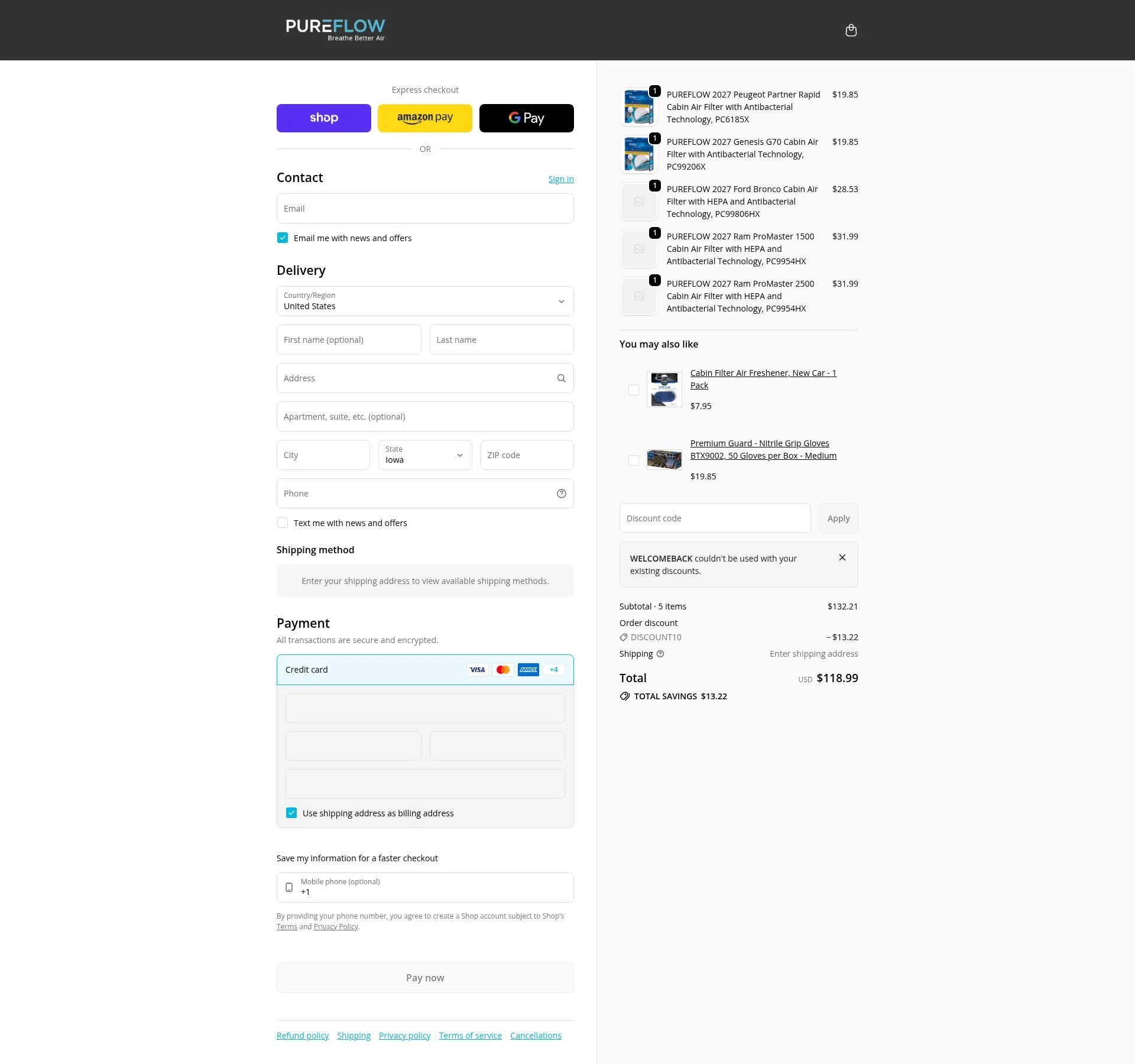Click the address search icon
1135x1064 pixels.
click(561, 378)
